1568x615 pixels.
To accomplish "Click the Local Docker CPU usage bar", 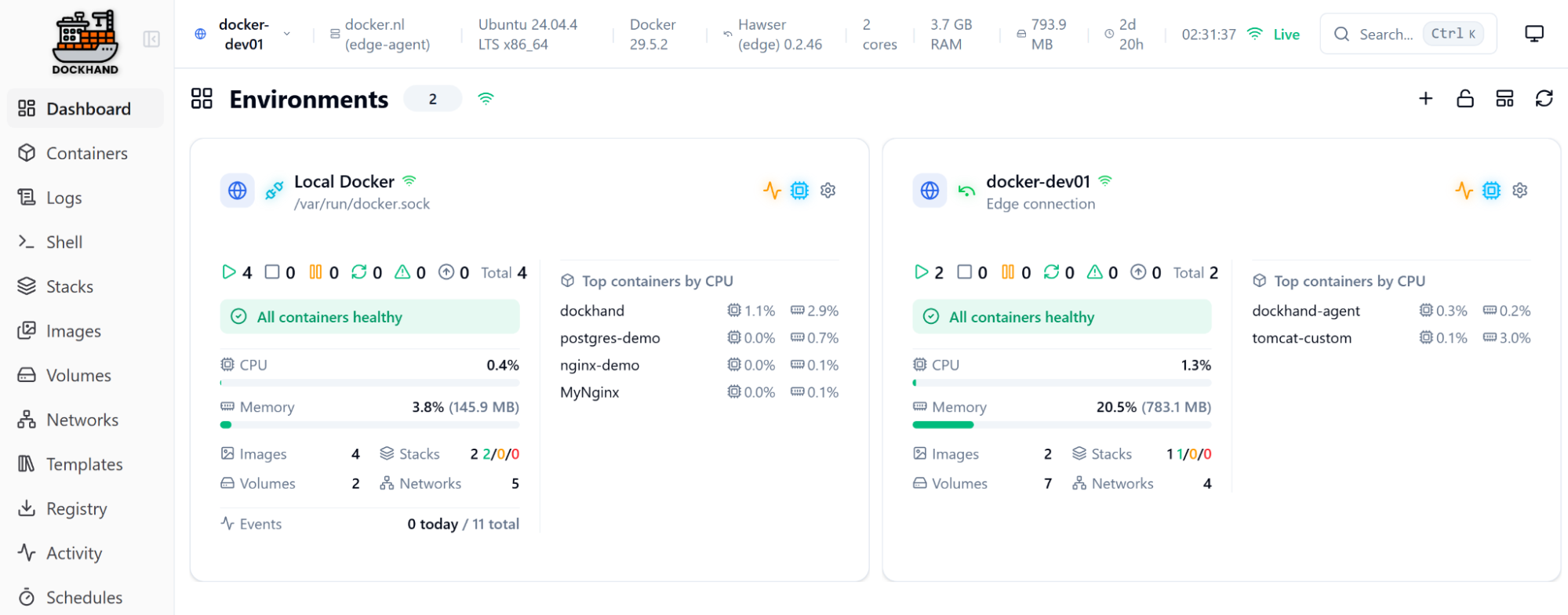I will [369, 383].
